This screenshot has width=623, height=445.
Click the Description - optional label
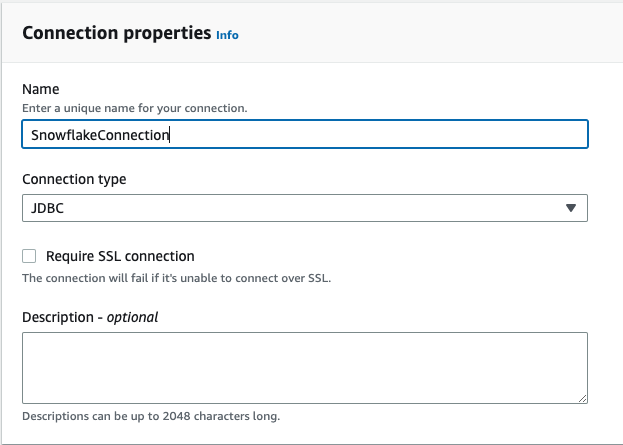(x=90, y=317)
